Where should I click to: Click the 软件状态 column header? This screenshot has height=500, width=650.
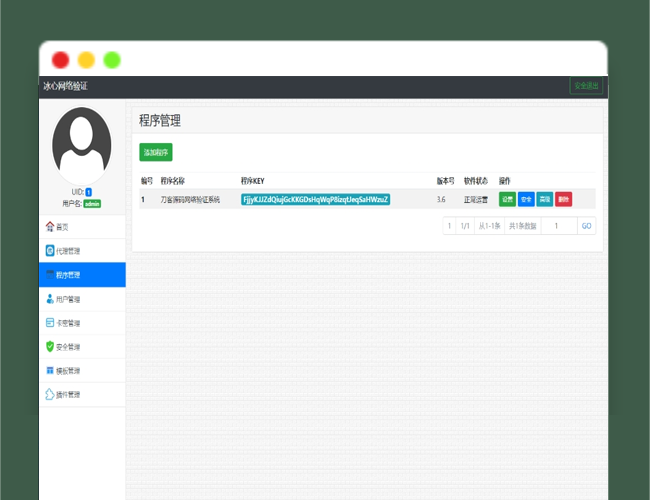(x=475, y=181)
